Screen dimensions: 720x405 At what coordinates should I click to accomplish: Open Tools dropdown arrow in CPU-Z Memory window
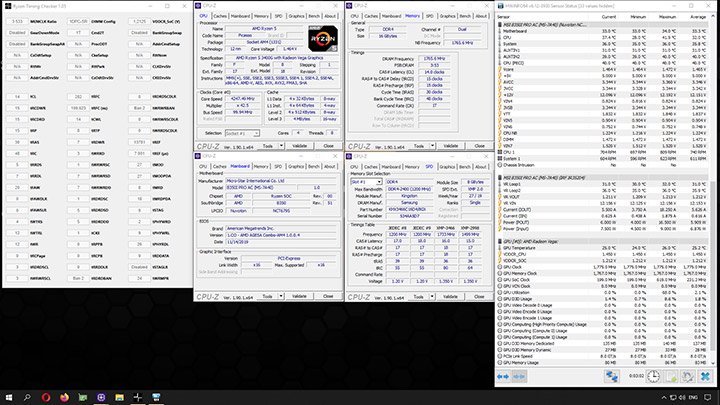(x=432, y=146)
